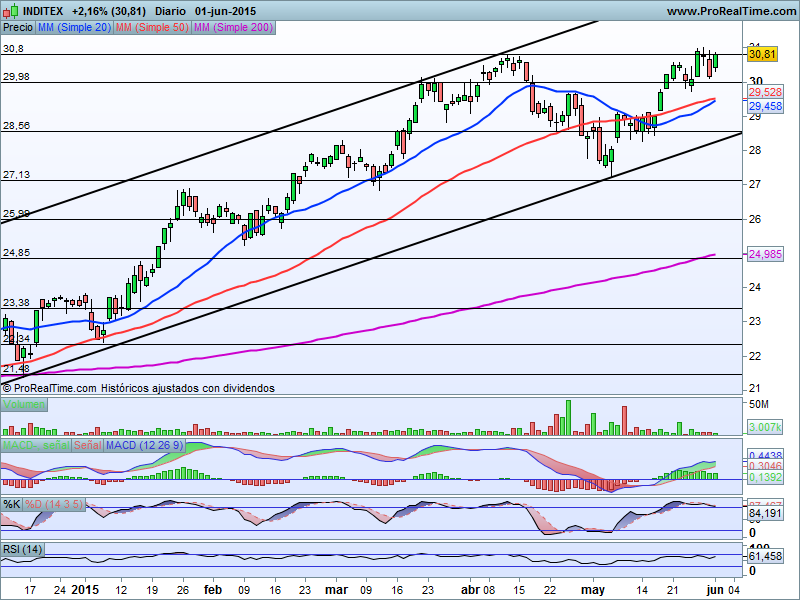Click the MACD histogram value tag 0,1392
This screenshot has height=600, width=800.
point(765,477)
